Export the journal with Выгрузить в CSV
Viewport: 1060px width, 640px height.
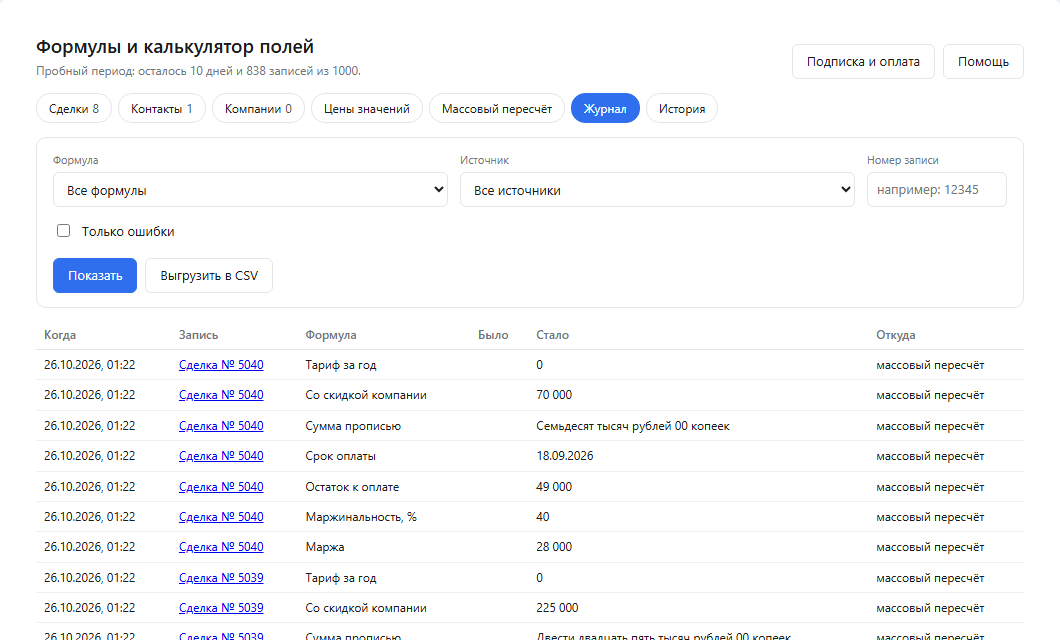point(209,276)
